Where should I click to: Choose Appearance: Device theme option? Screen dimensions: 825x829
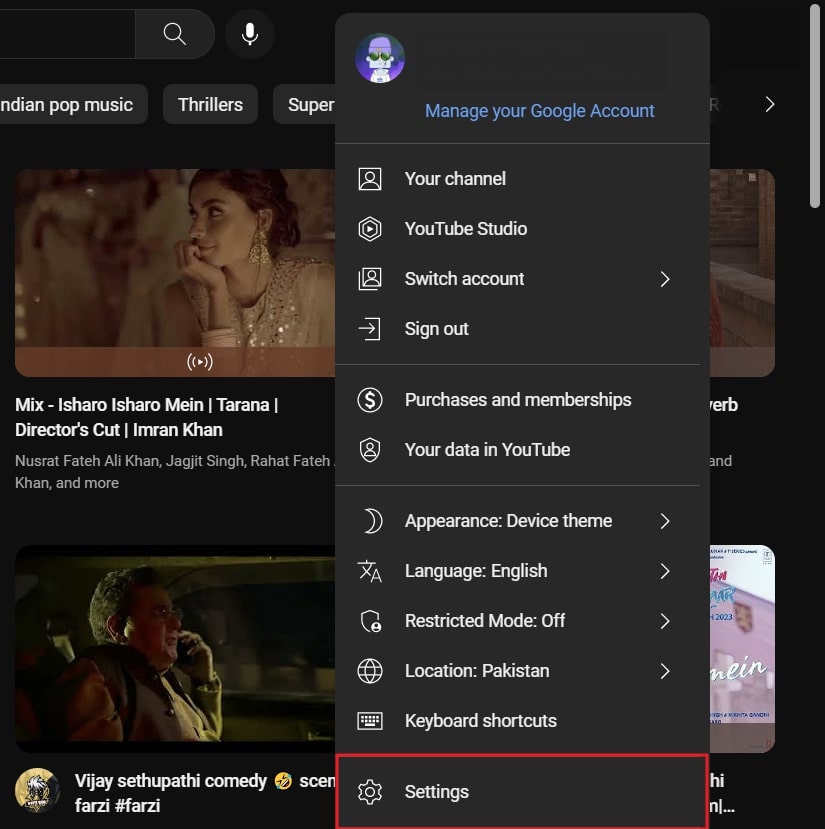[522, 521]
